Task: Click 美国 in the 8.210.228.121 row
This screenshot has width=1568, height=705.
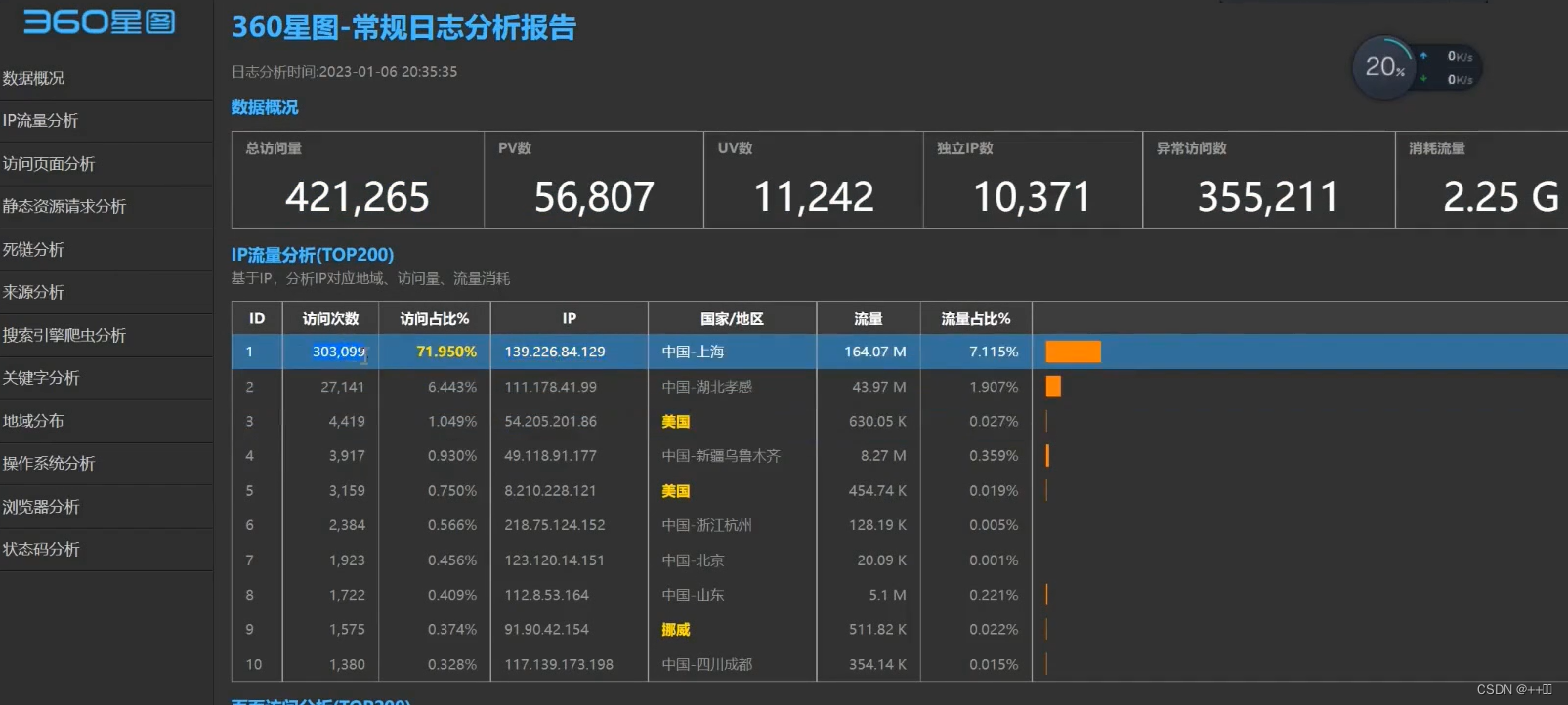Action: (x=676, y=491)
